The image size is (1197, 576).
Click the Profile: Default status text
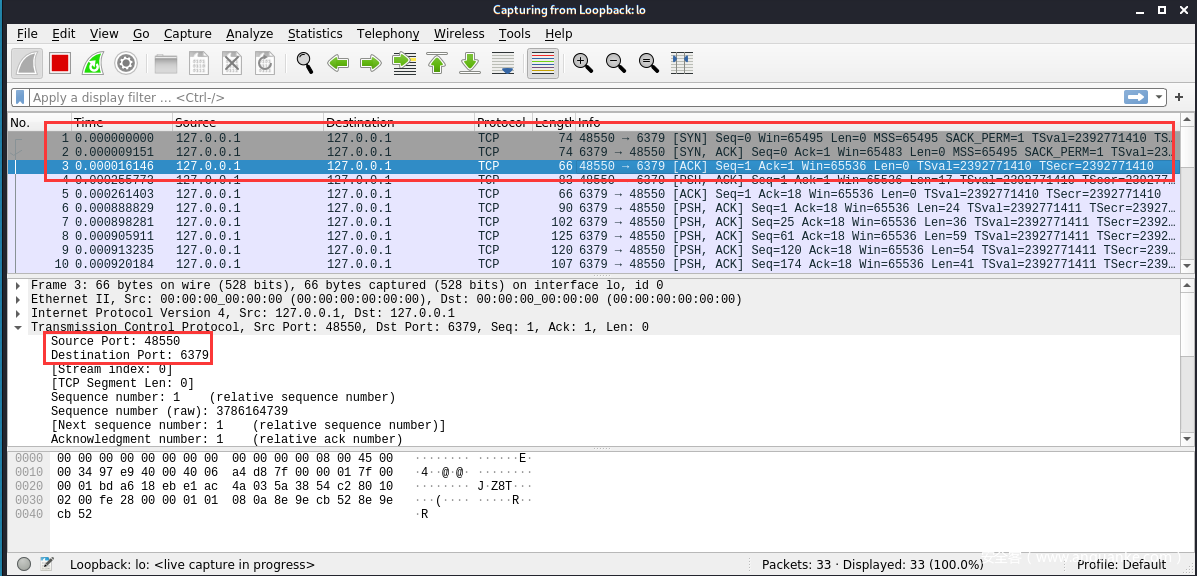point(1121,564)
